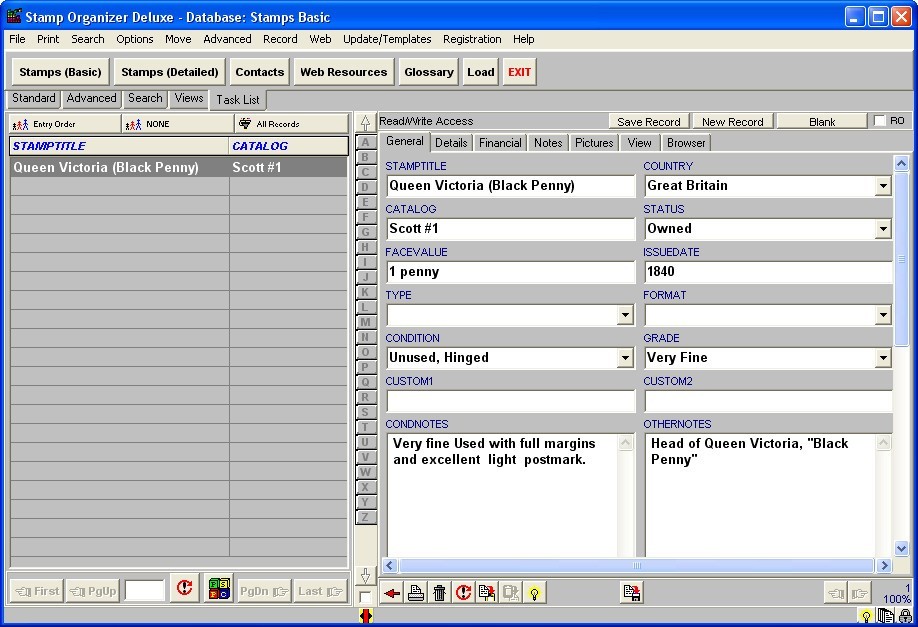Click the red EXIT button

[x=519, y=72]
